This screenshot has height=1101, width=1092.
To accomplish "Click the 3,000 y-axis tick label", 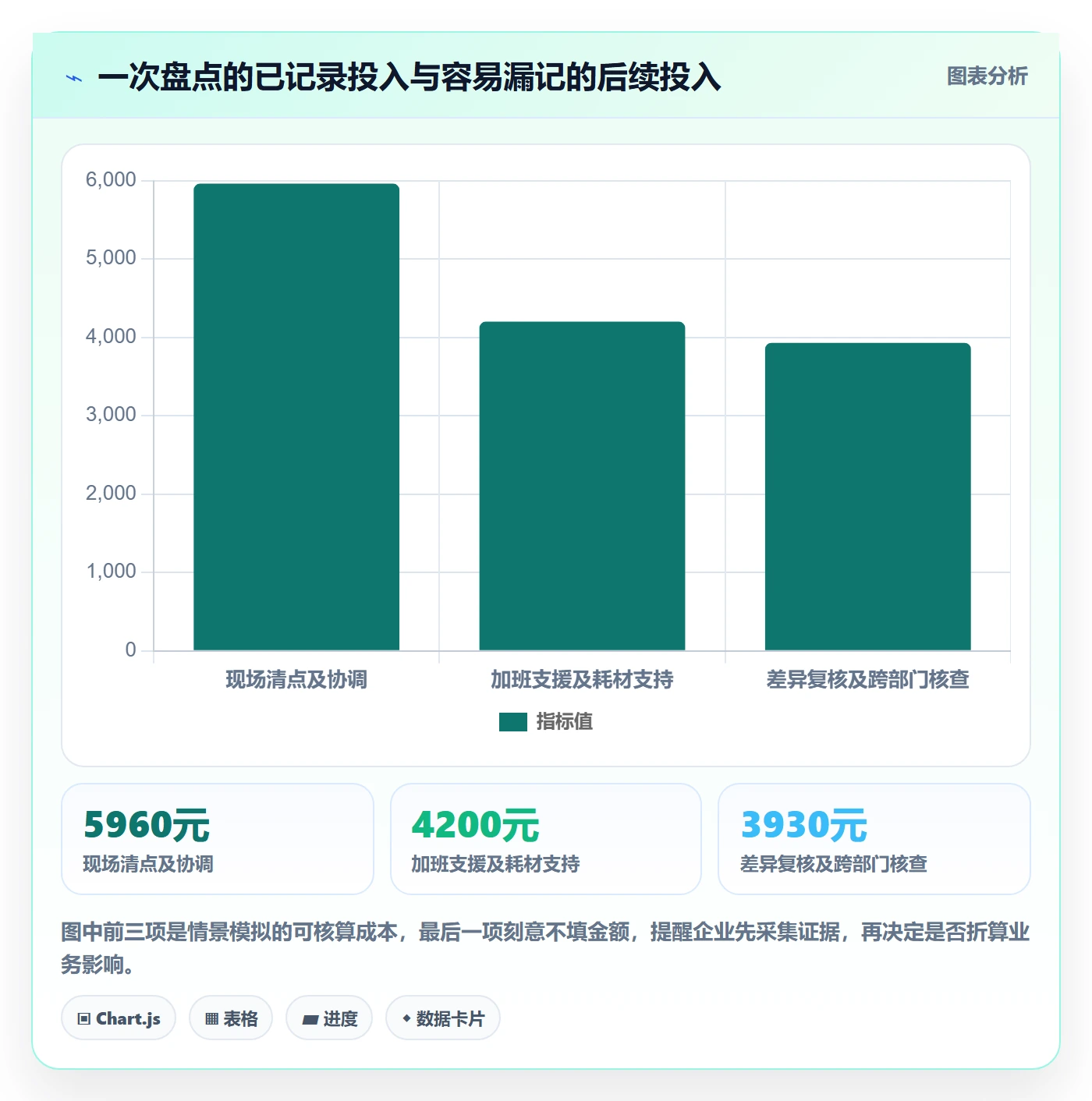I will (111, 415).
